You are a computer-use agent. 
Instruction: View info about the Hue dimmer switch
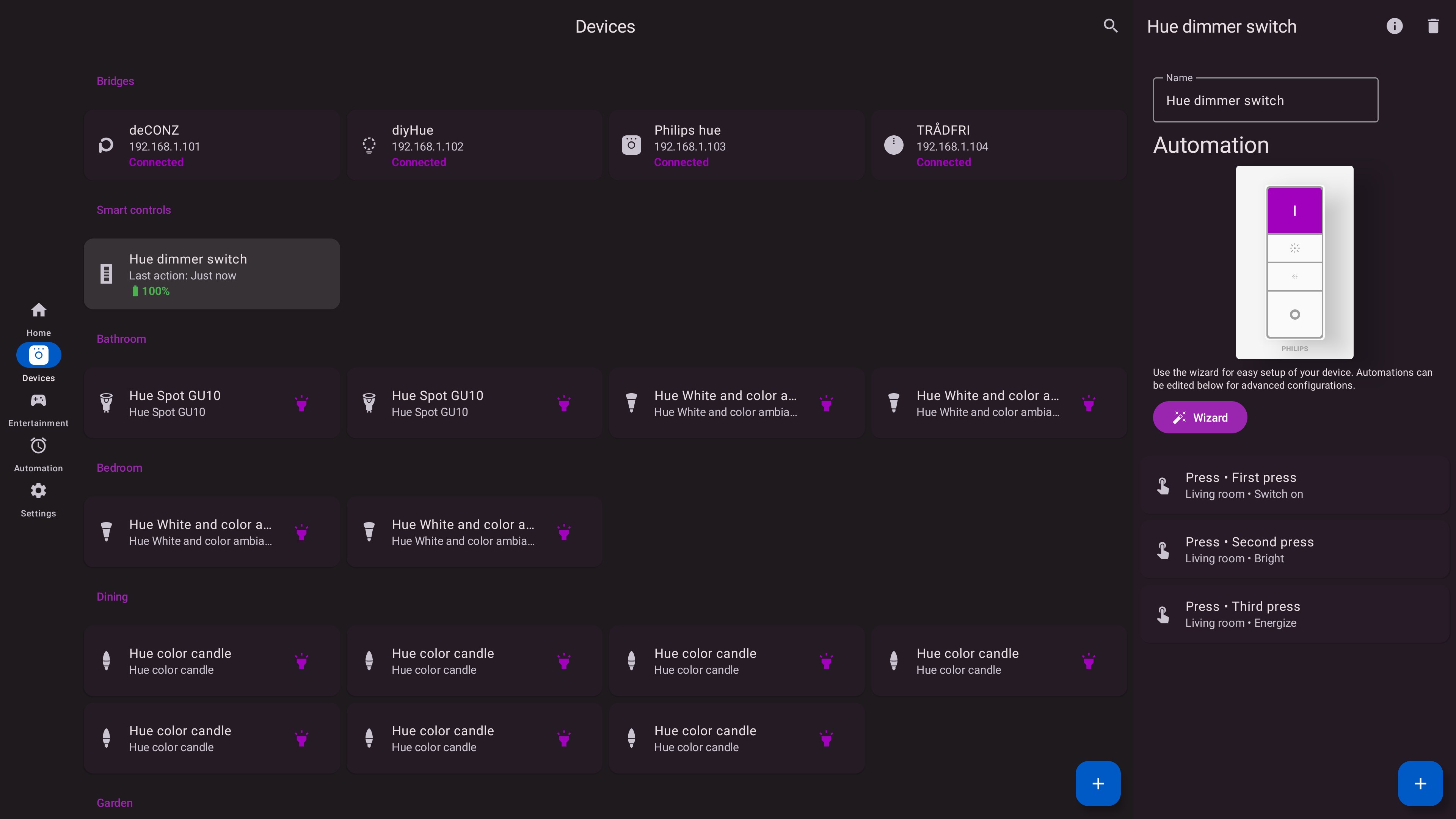[x=1395, y=26]
